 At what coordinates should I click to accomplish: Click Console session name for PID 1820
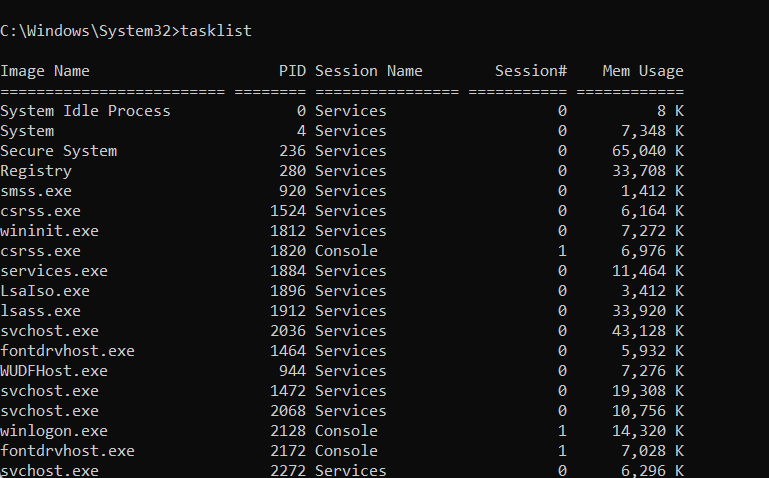[346, 251]
